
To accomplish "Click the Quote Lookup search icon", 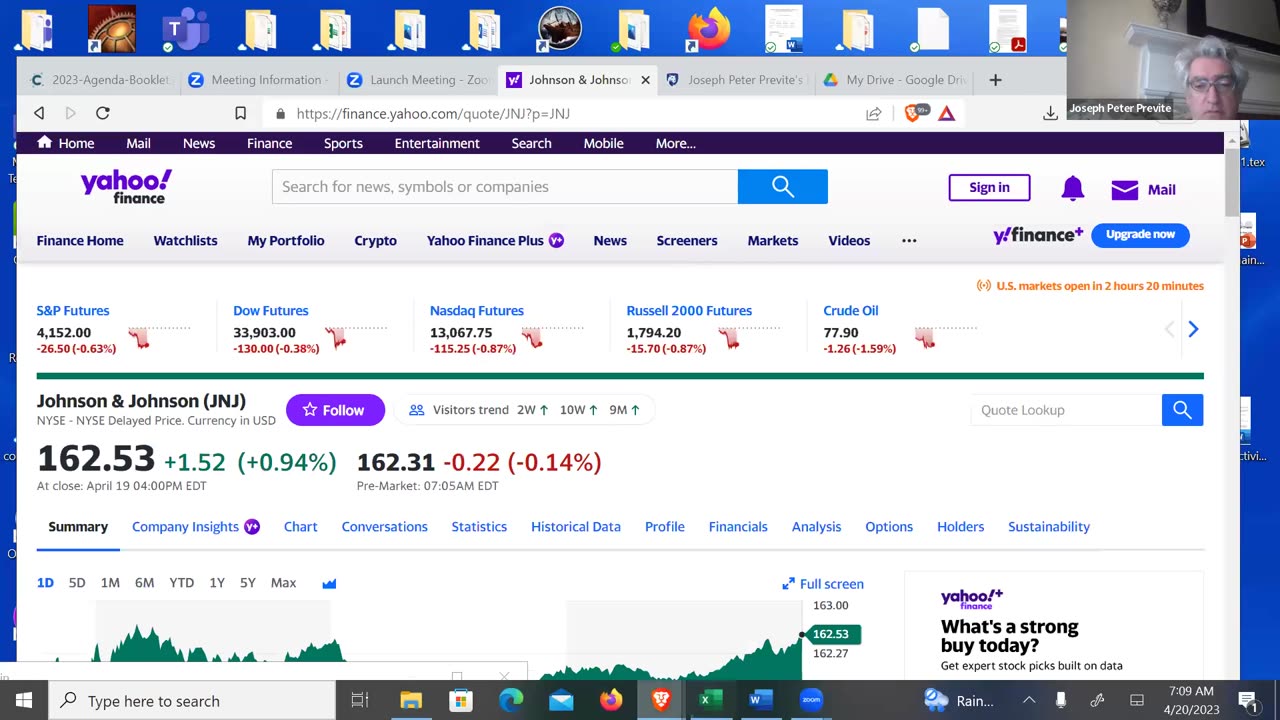I will tap(1182, 410).
